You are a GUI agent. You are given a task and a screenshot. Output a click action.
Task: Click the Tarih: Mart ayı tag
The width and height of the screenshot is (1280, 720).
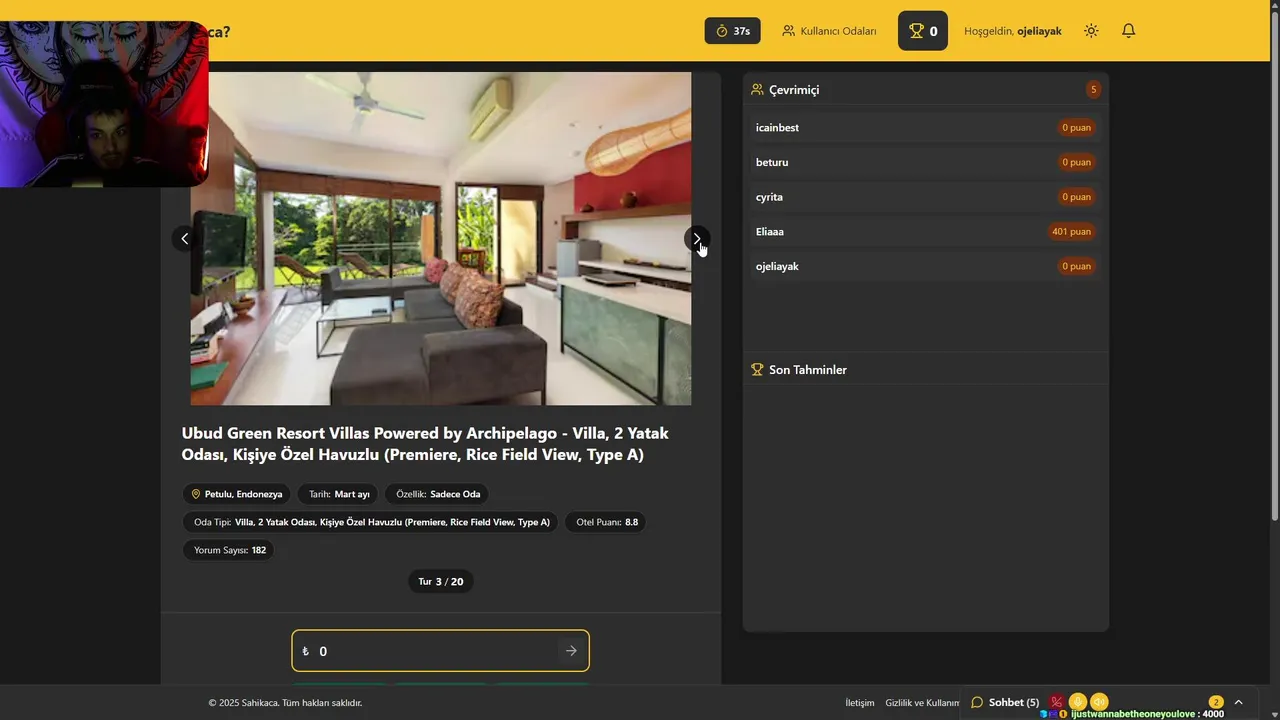pos(339,494)
